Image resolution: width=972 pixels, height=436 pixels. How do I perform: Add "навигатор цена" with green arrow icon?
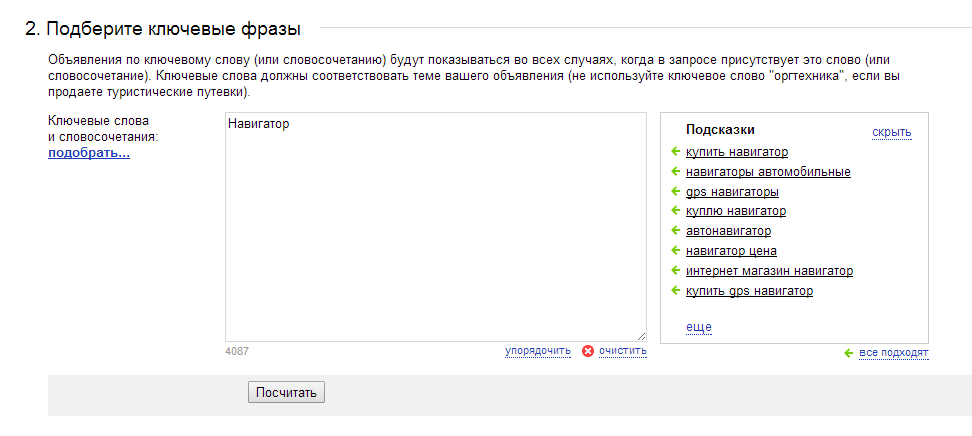pyautogui.click(x=676, y=251)
